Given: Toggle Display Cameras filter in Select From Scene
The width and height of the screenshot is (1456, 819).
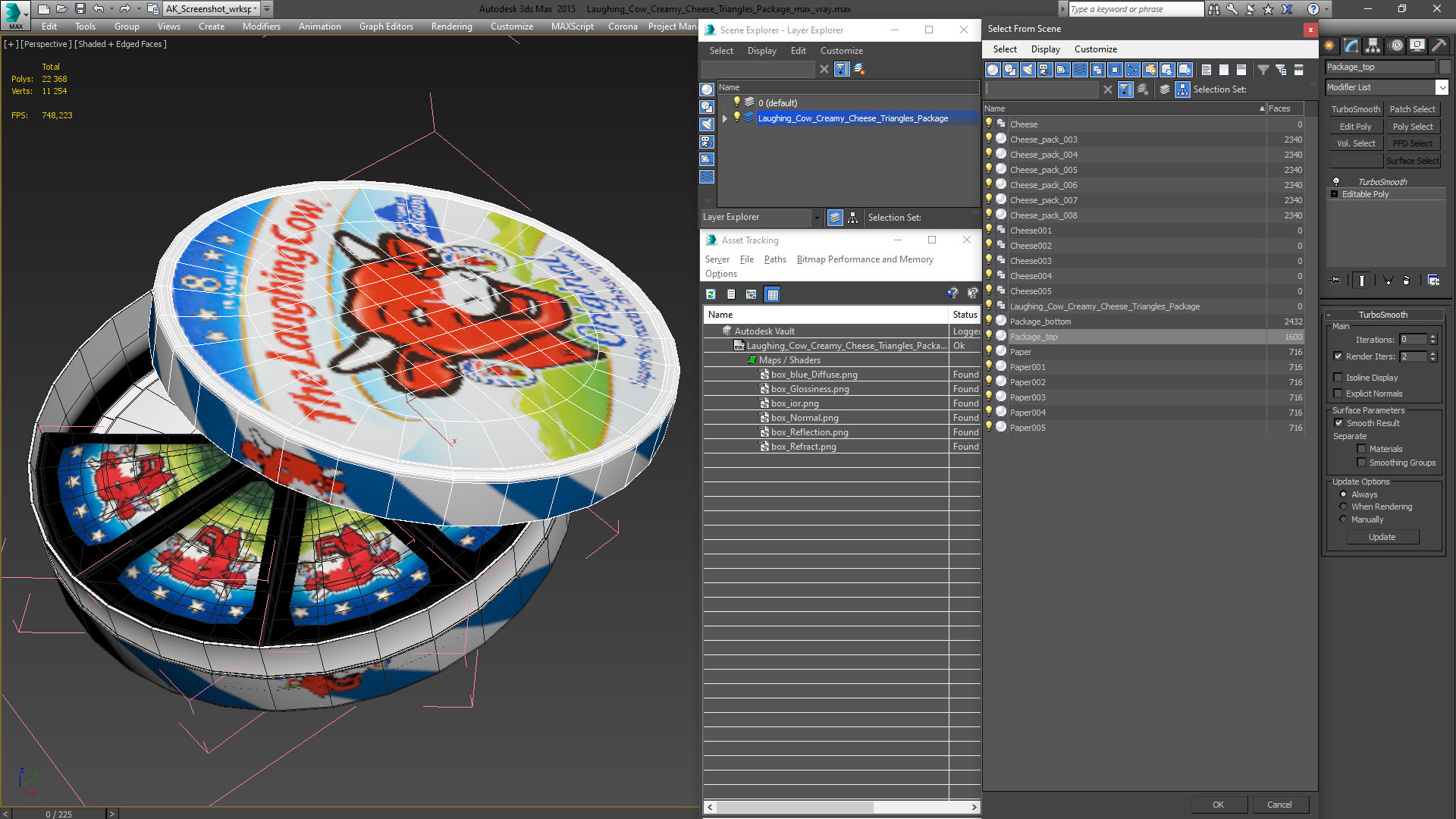Looking at the screenshot, I should (1045, 70).
